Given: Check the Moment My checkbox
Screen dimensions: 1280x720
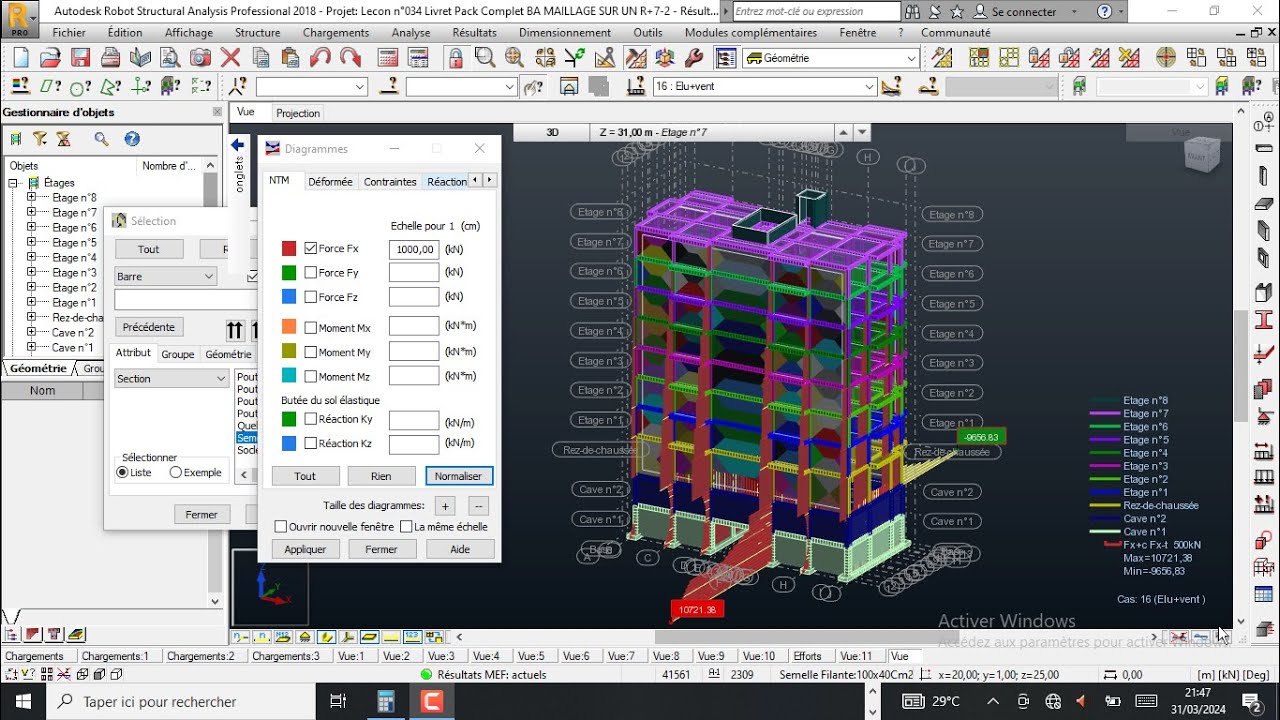Looking at the screenshot, I should [311, 352].
